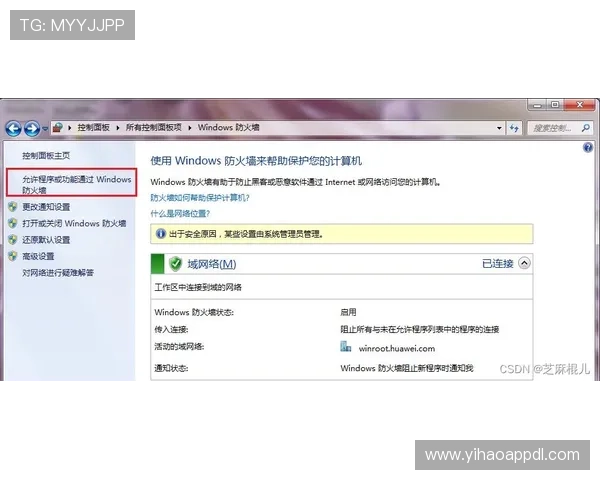The width and height of the screenshot is (600, 480).
Task: Click the Control Panel icon in address bar
Action: tap(58, 127)
